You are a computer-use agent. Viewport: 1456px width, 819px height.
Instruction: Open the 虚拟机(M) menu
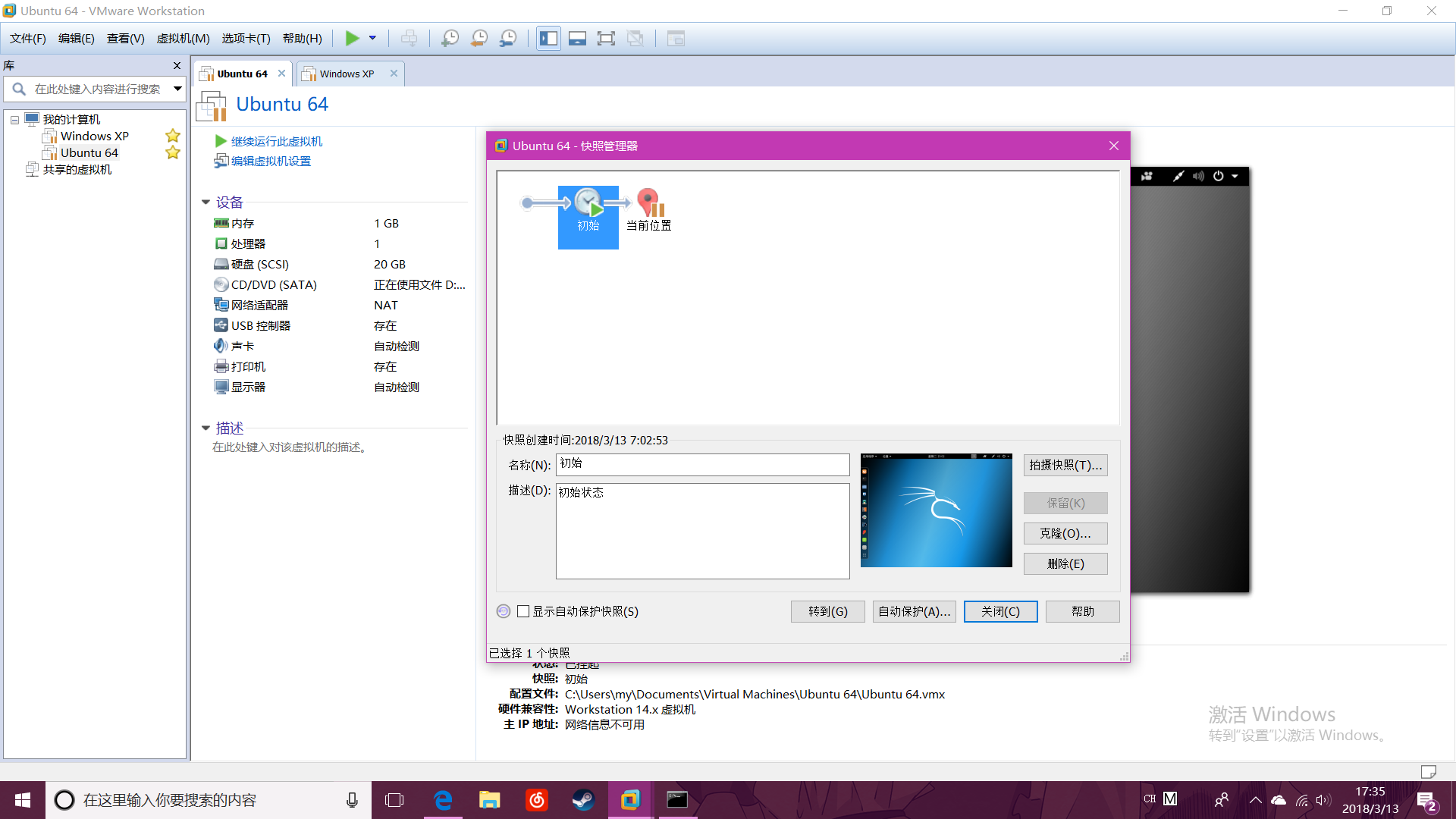point(183,38)
